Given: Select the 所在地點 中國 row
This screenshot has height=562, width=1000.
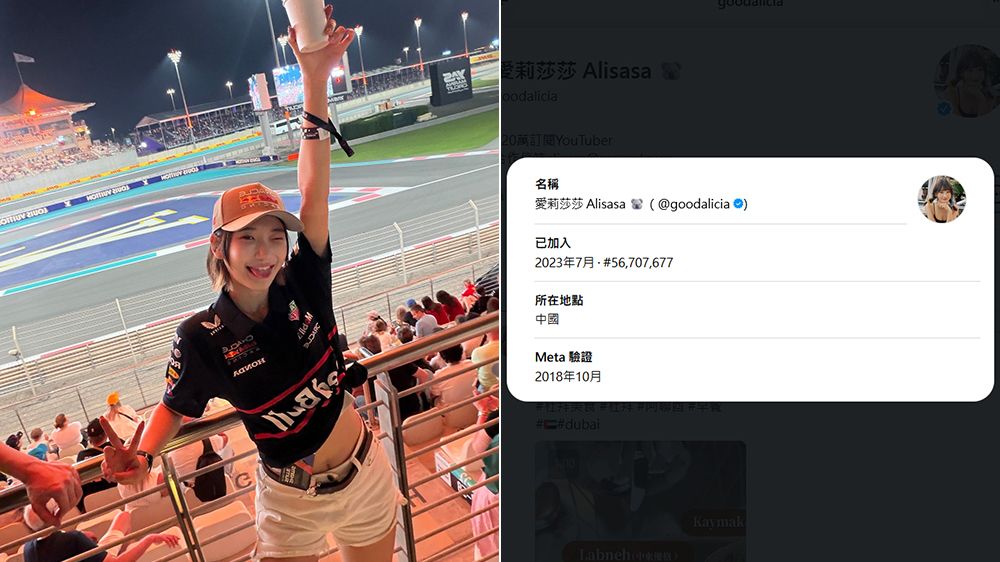Looking at the screenshot, I should pos(757,310).
